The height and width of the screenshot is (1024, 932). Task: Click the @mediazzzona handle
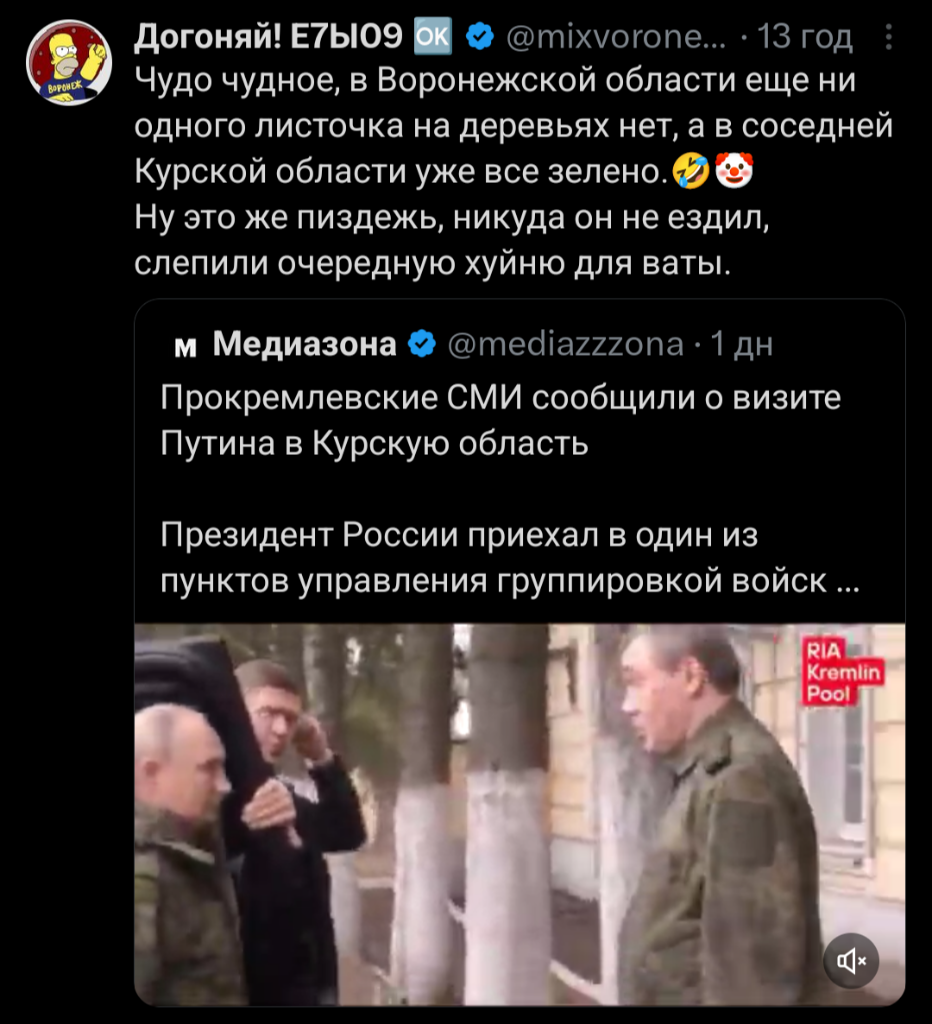(x=566, y=344)
